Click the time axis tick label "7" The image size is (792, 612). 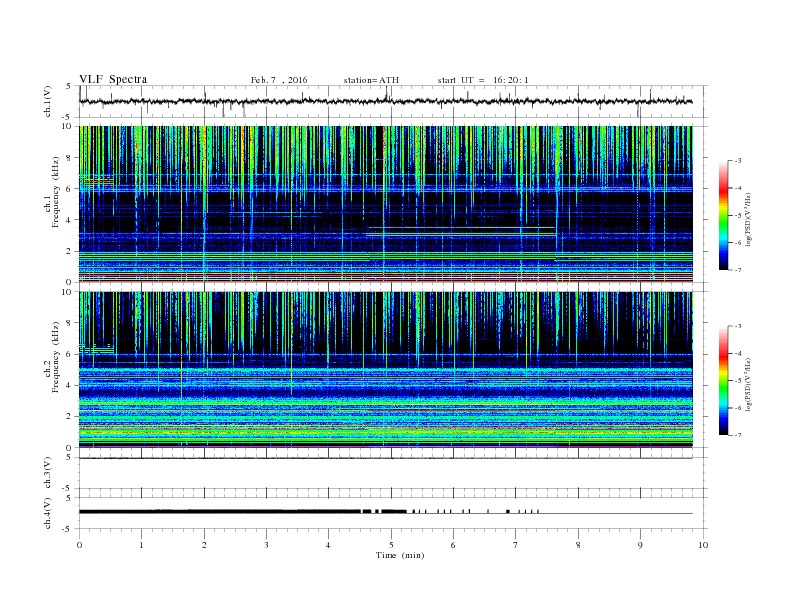[516, 545]
